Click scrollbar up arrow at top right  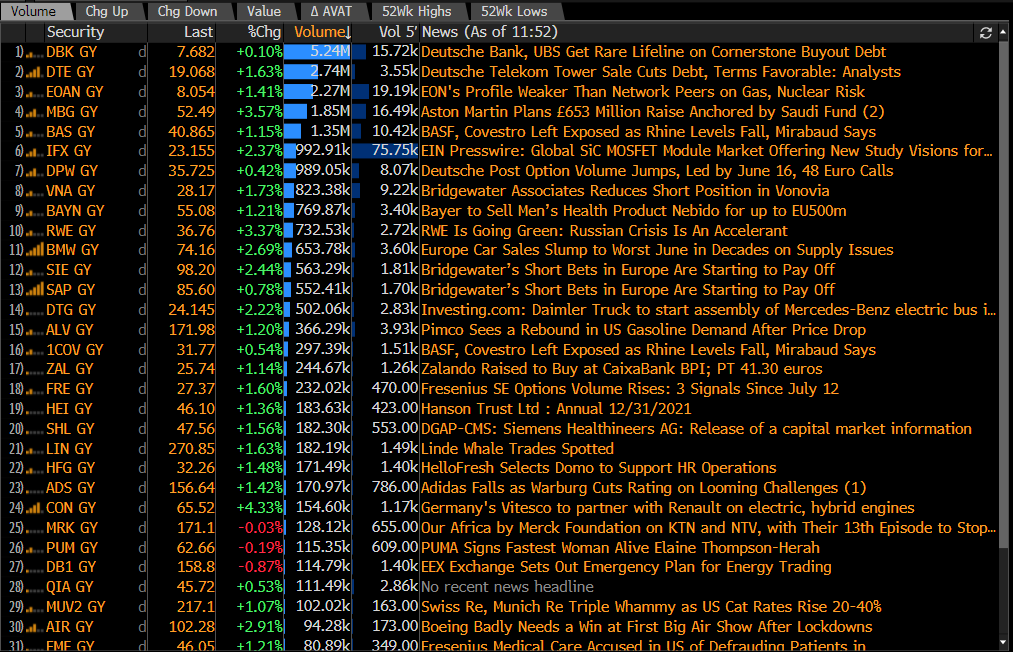click(x=1003, y=30)
